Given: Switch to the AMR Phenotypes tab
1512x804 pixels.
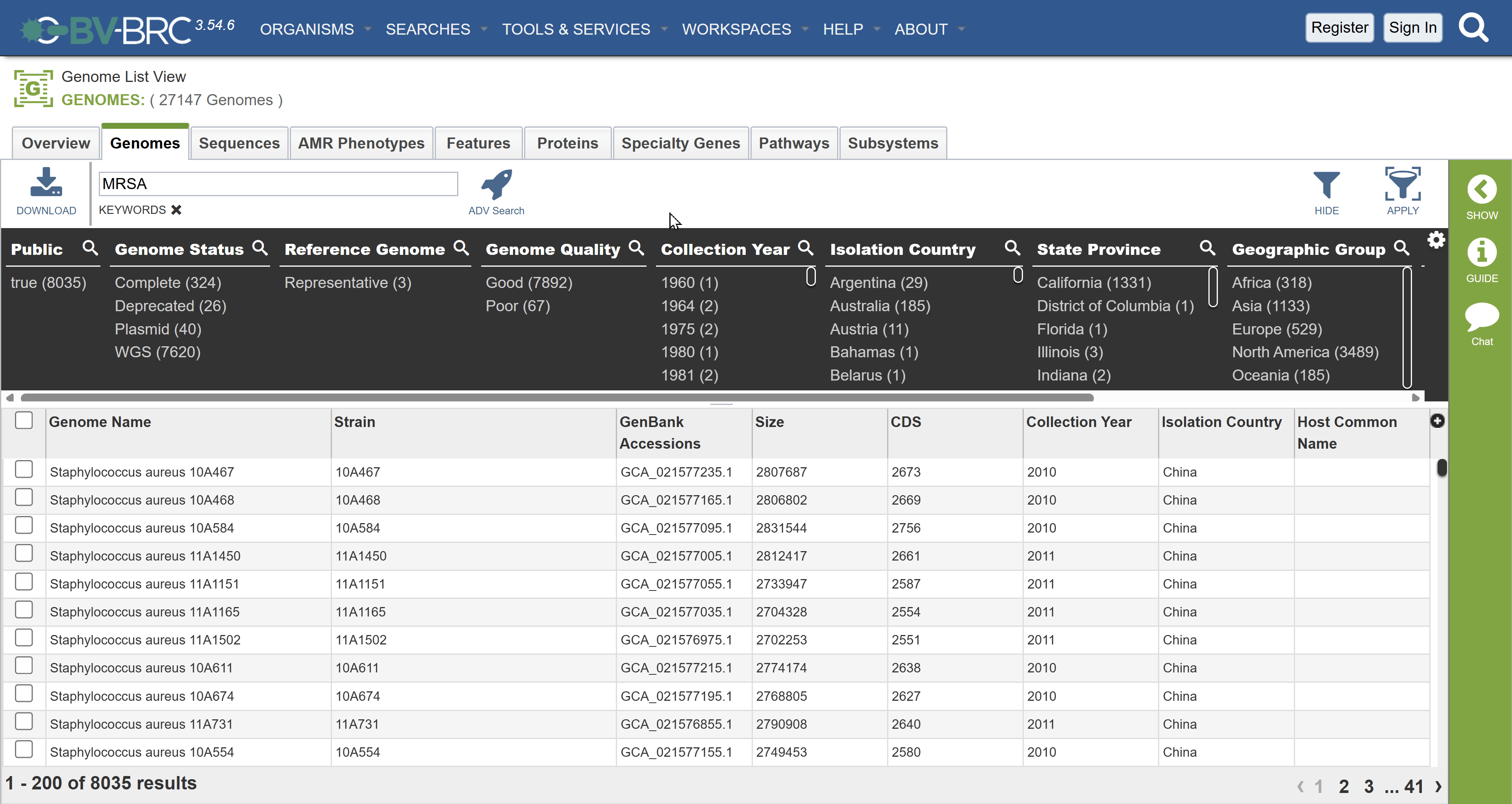Looking at the screenshot, I should 361,143.
